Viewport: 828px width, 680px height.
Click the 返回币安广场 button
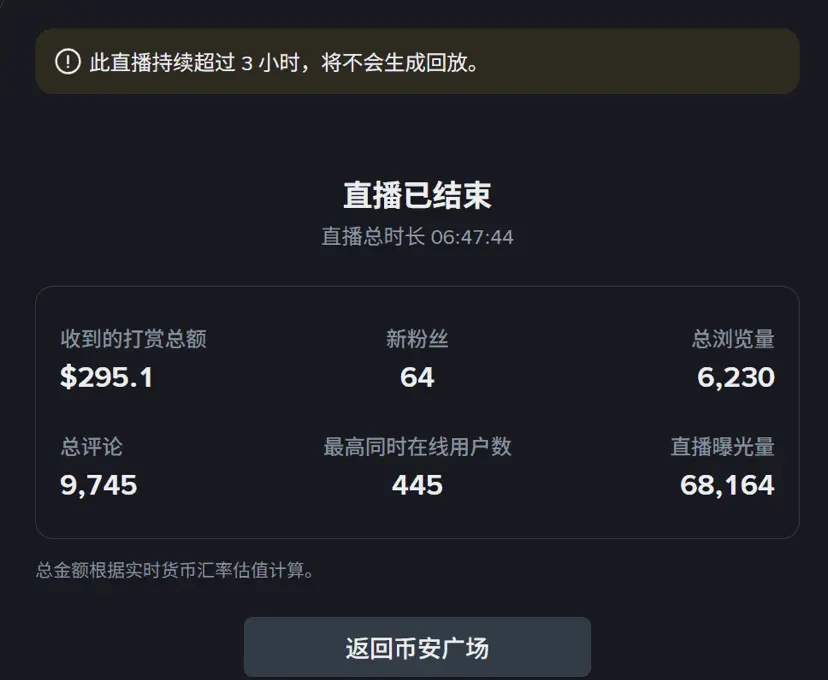point(417,647)
